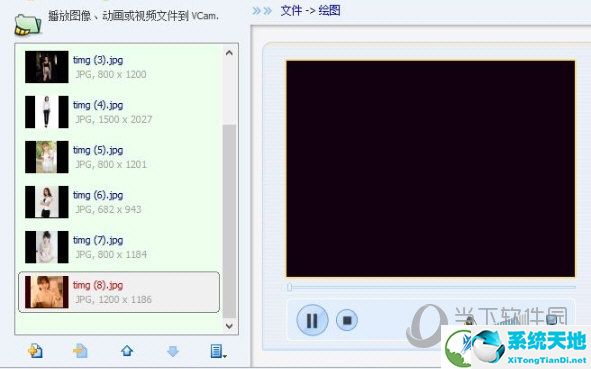Click the text JPG, 682 x 943

[x=108, y=209]
